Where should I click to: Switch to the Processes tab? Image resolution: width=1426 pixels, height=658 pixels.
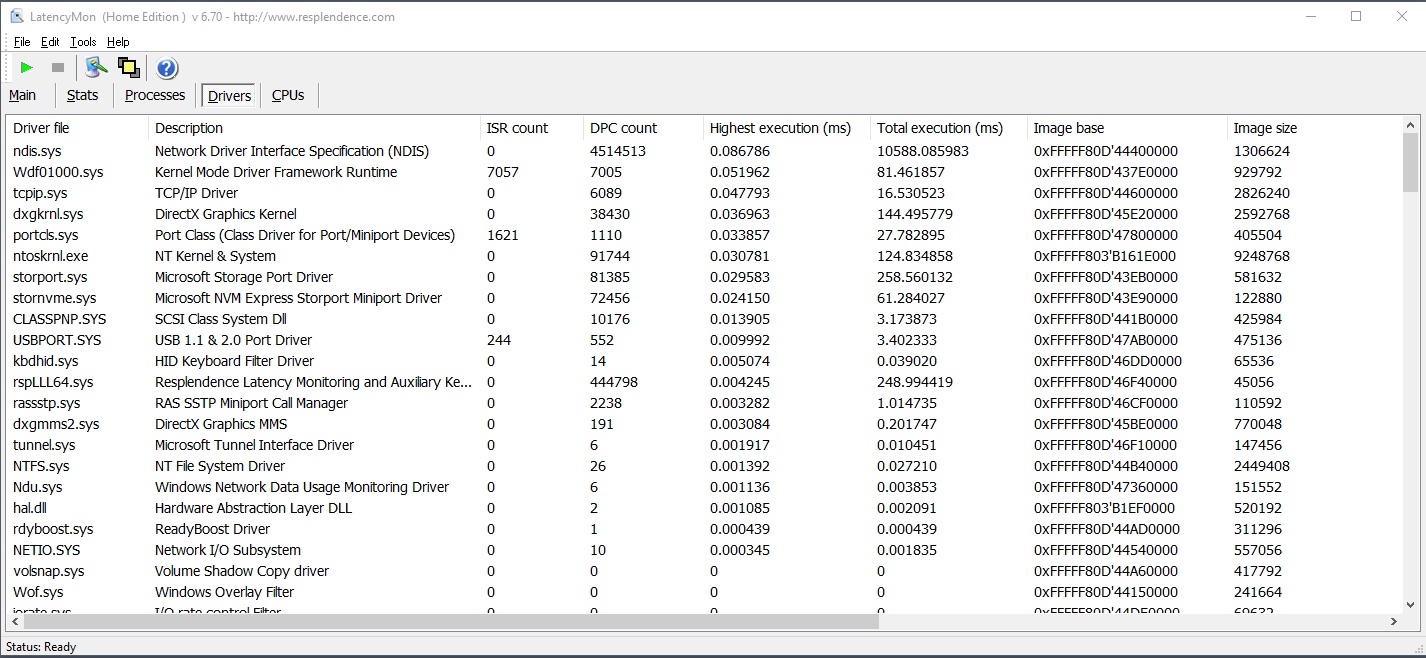point(155,95)
